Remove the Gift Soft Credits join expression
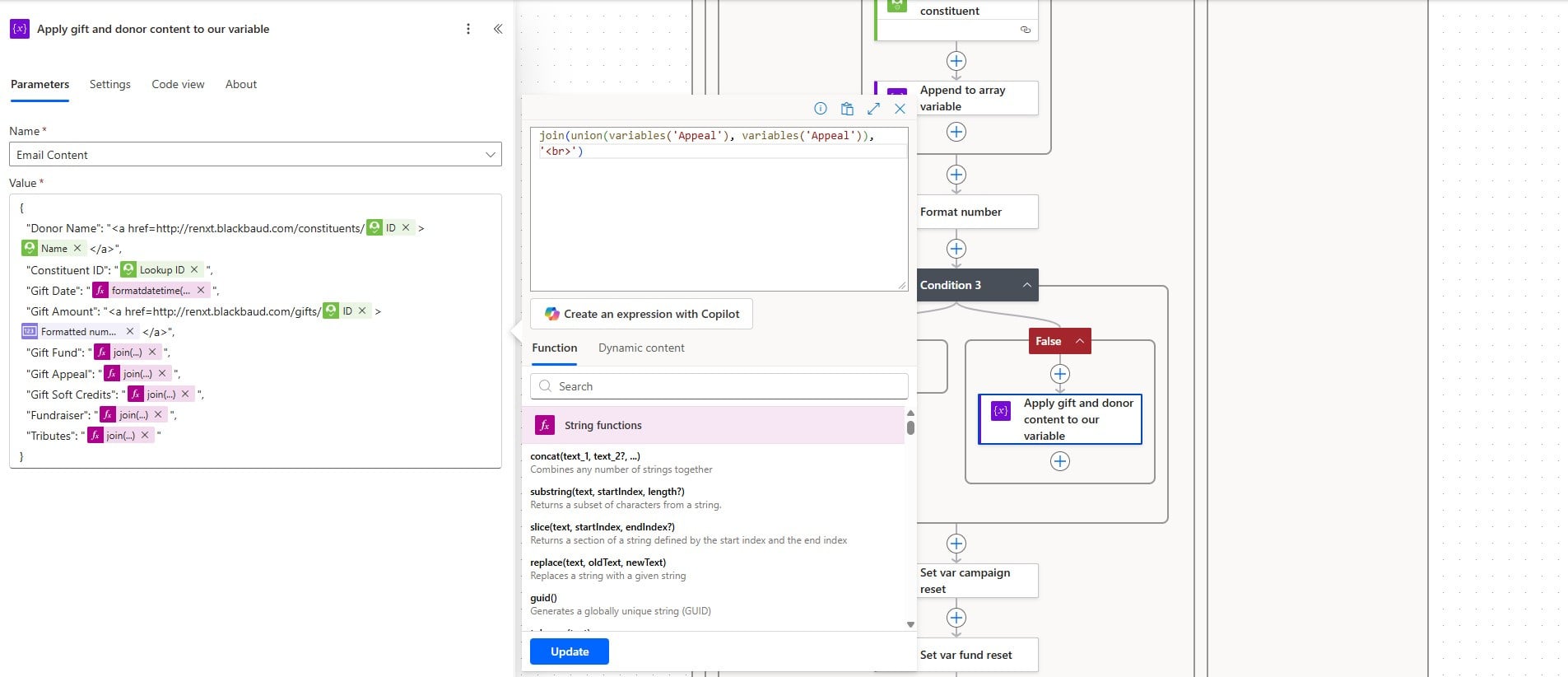Viewport: 1568px width, 677px height. (185, 394)
